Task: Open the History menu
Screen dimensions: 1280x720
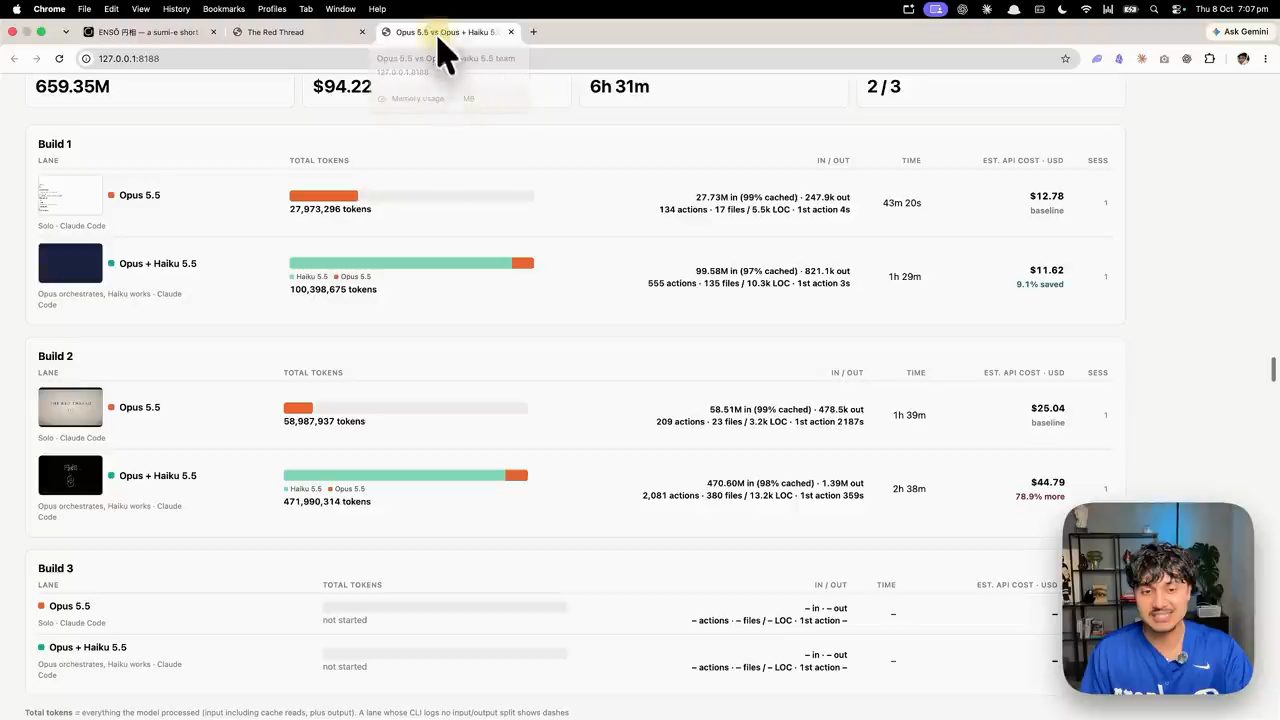Action: click(x=176, y=9)
